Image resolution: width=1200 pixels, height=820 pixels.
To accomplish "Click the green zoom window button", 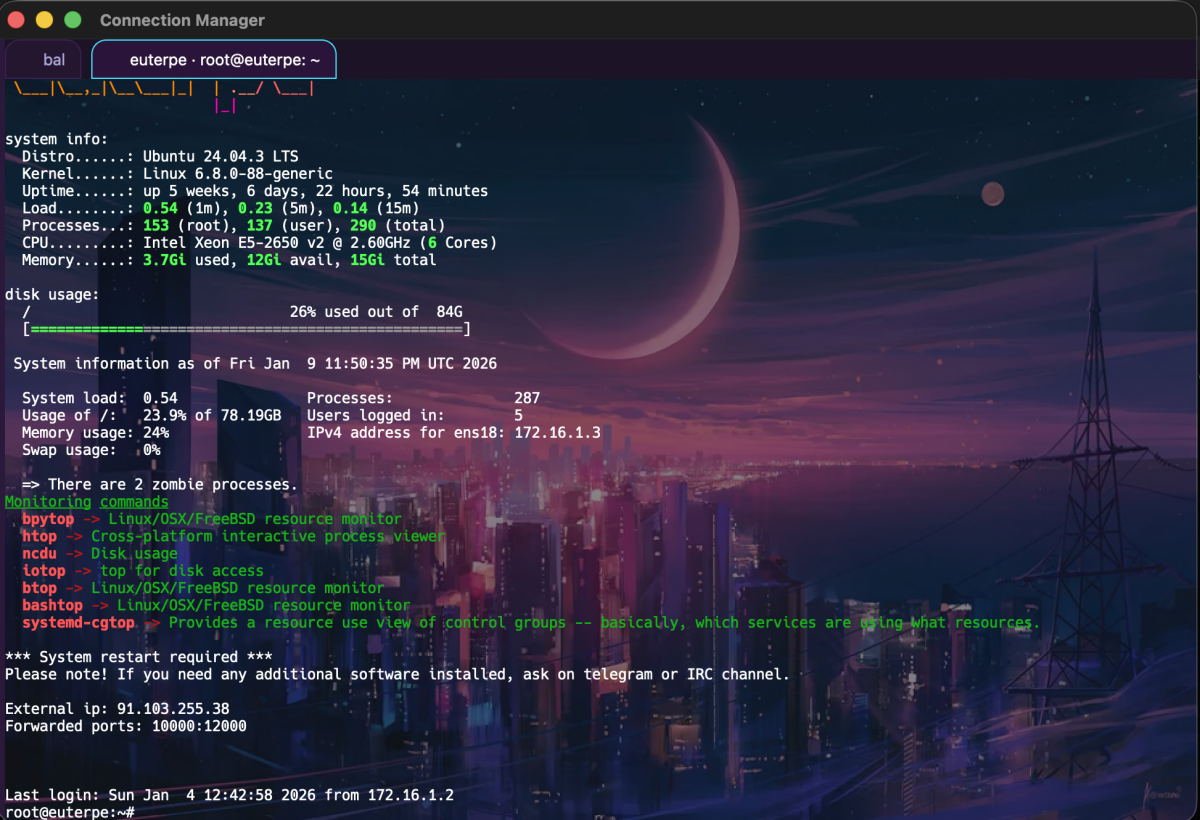I will [x=72, y=20].
